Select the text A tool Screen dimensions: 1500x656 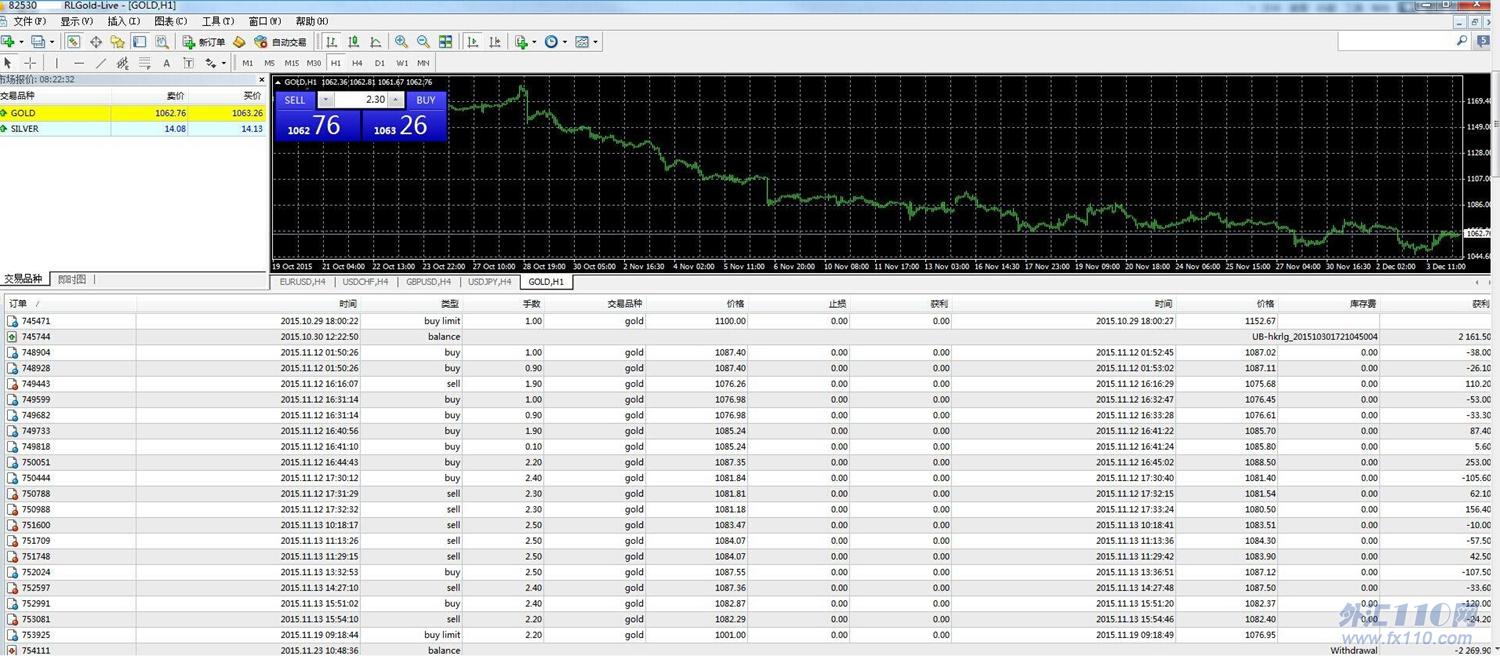tap(166, 63)
